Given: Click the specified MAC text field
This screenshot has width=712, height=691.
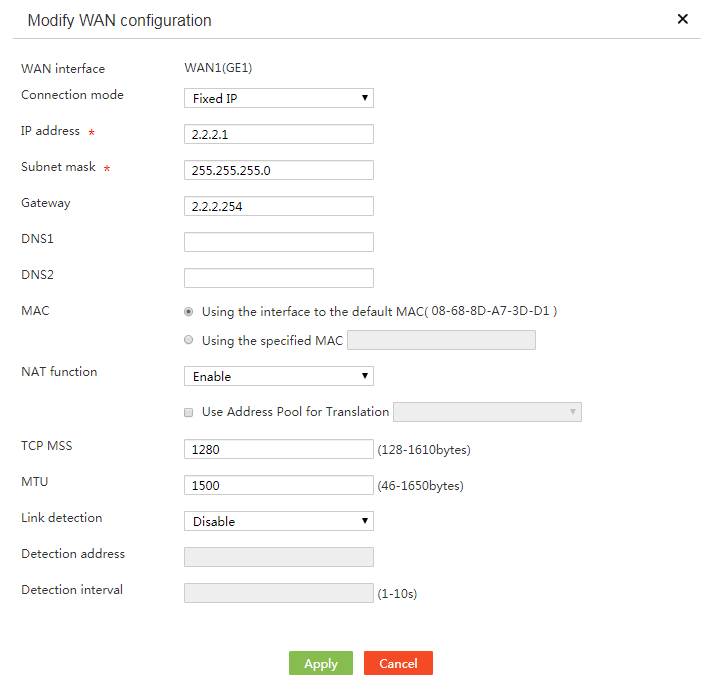Looking at the screenshot, I should click(441, 340).
